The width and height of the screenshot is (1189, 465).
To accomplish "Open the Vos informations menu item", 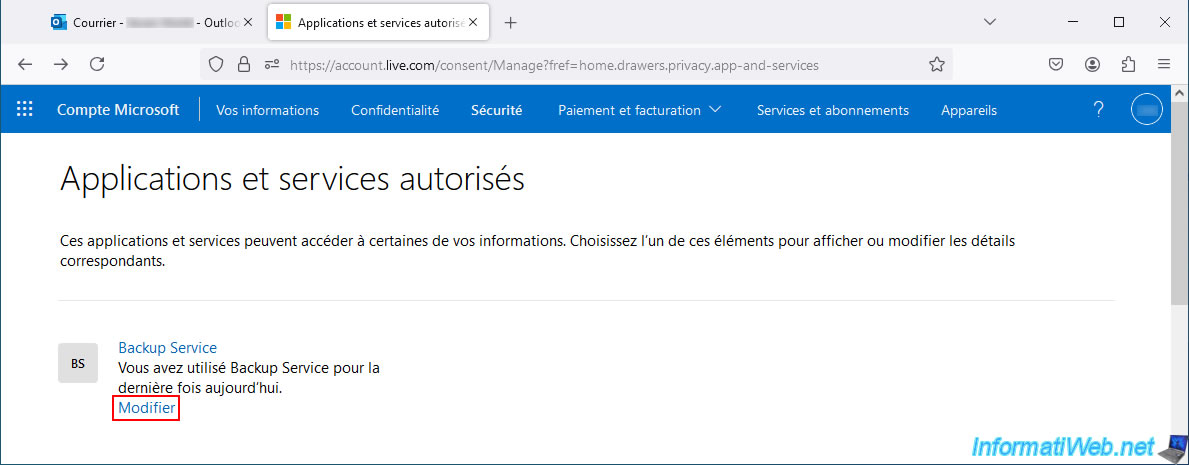I will click(x=268, y=110).
